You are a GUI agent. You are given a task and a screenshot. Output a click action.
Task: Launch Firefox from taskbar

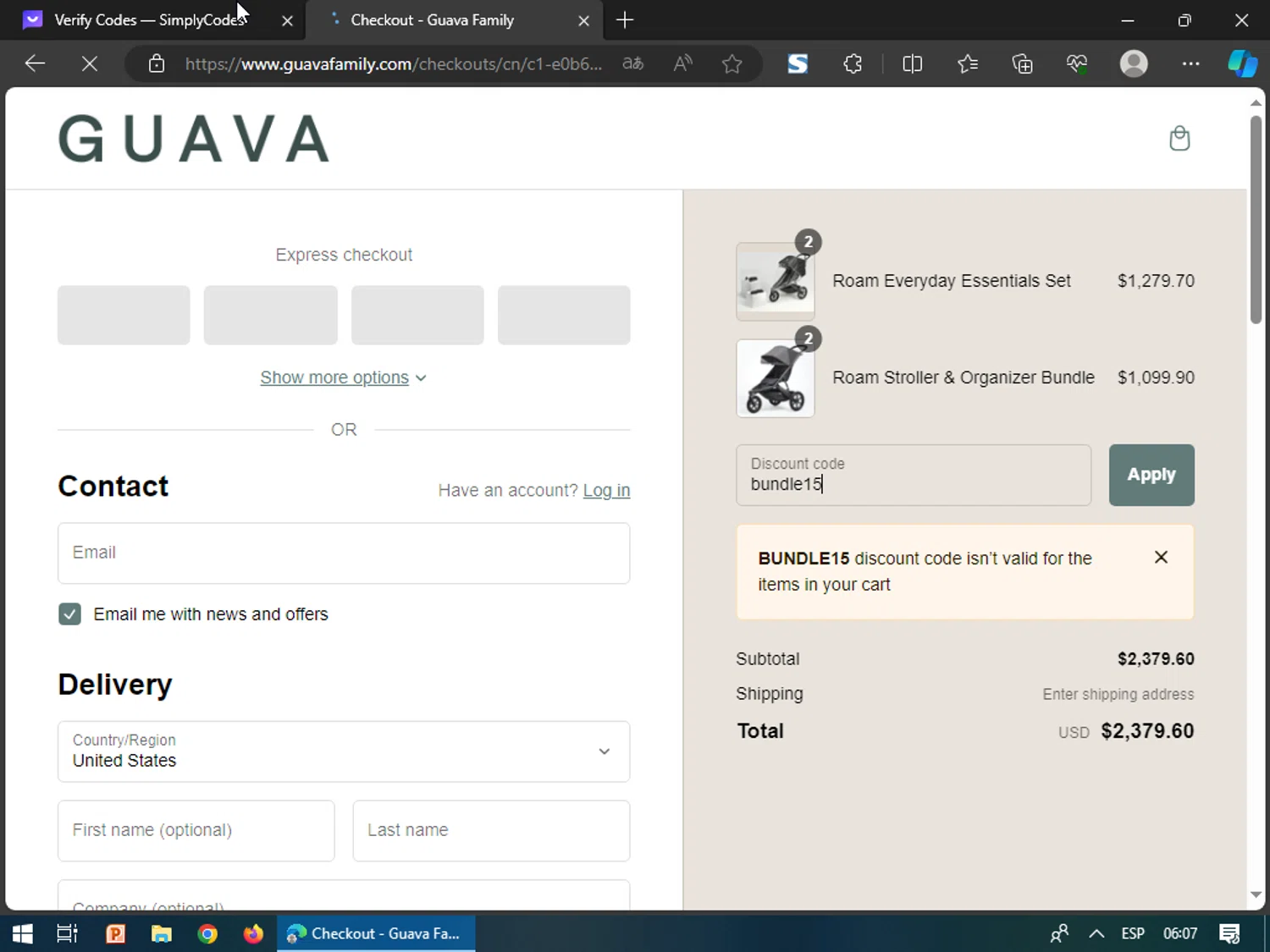(253, 933)
